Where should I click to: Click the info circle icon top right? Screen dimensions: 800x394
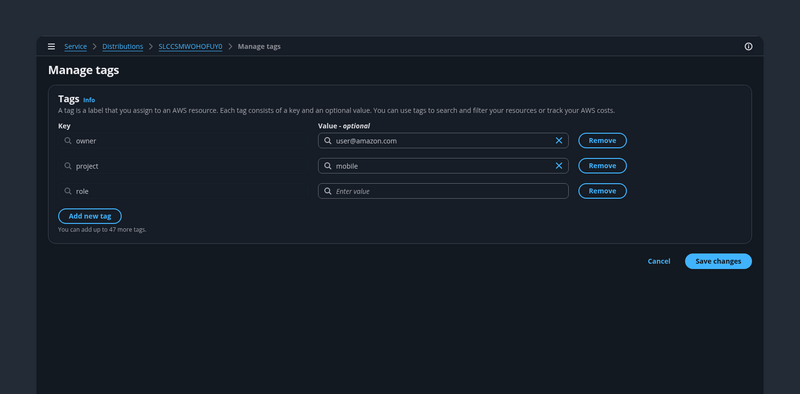coord(748,46)
